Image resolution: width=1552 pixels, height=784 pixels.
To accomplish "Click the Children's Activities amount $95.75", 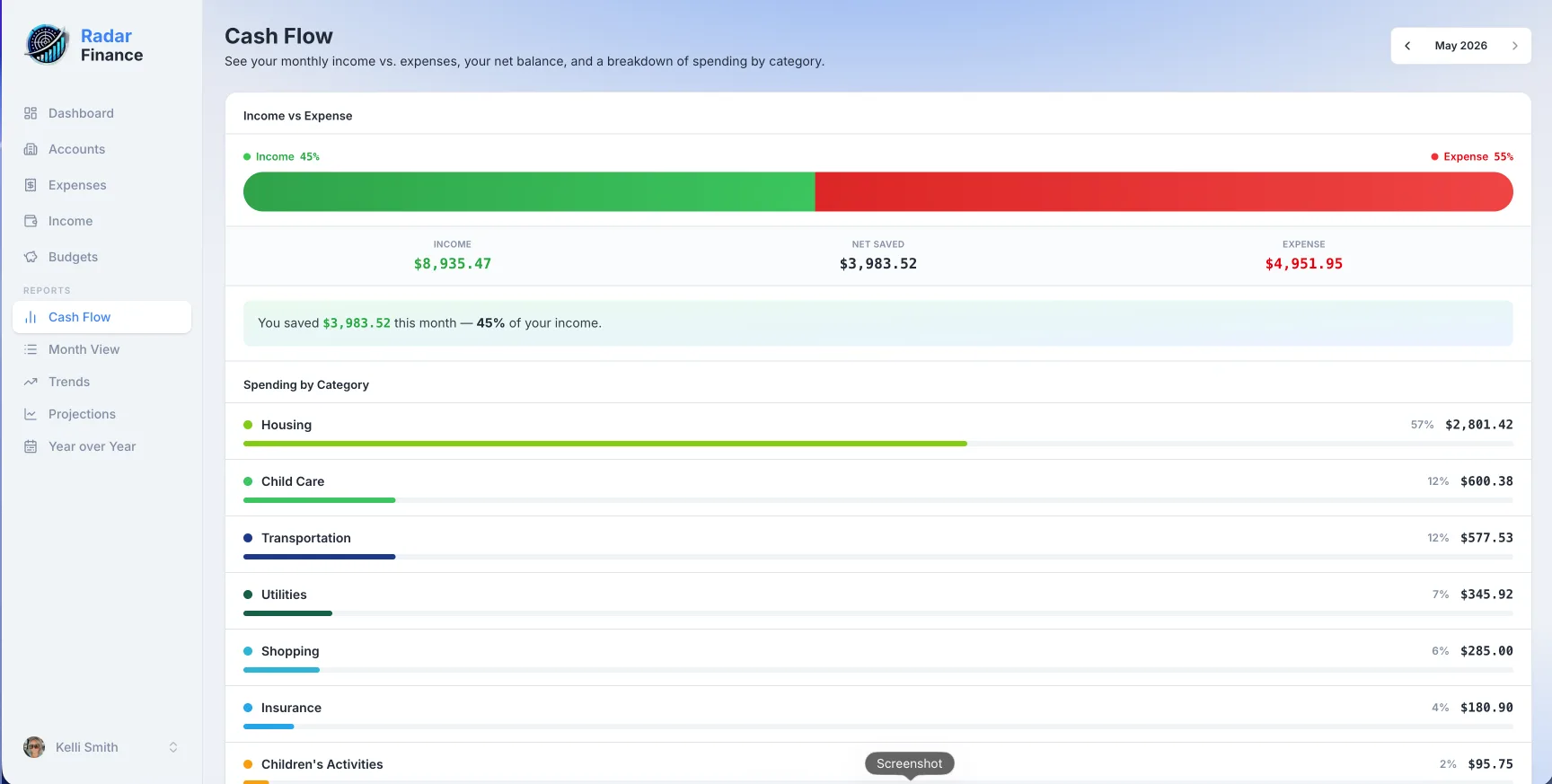I will point(1491,764).
